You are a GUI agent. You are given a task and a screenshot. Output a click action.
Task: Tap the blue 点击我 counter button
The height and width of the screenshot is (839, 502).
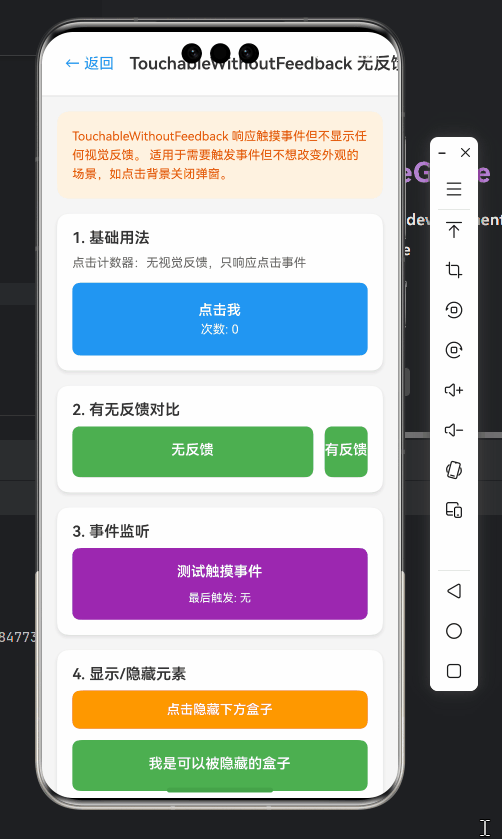pos(220,319)
